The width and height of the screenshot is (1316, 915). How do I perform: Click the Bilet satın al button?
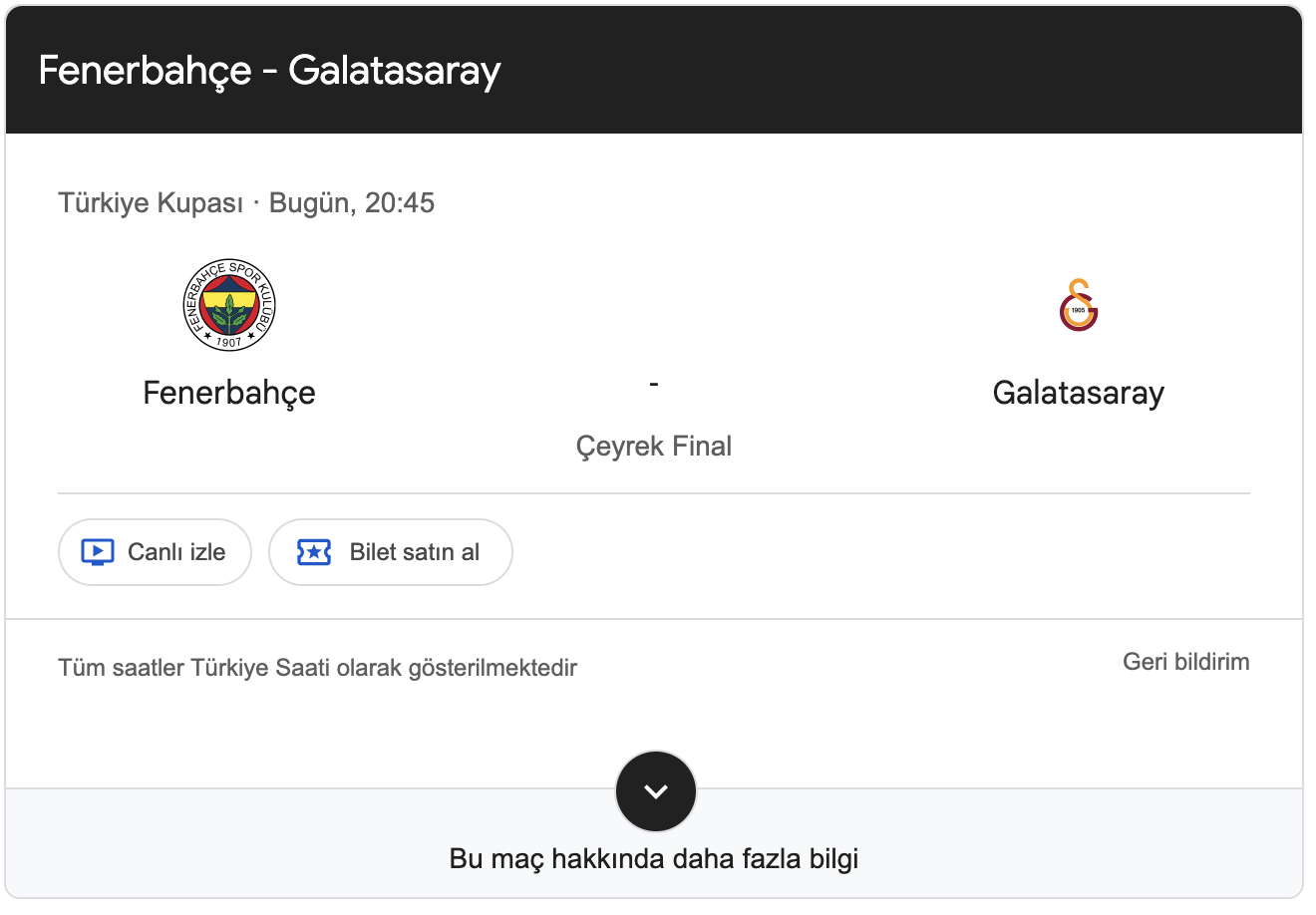[391, 552]
